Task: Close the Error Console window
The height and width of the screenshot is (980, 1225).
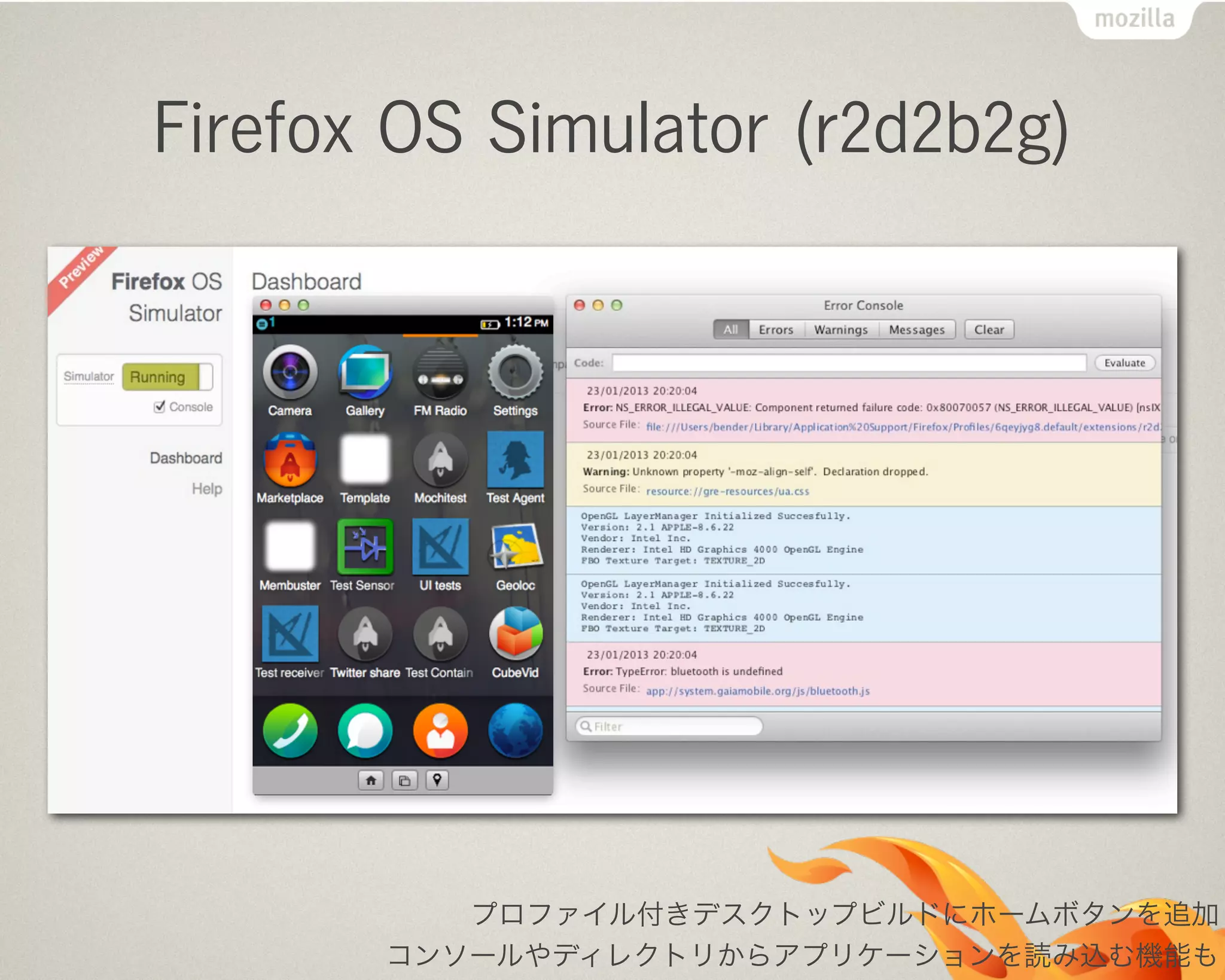Action: point(579,305)
